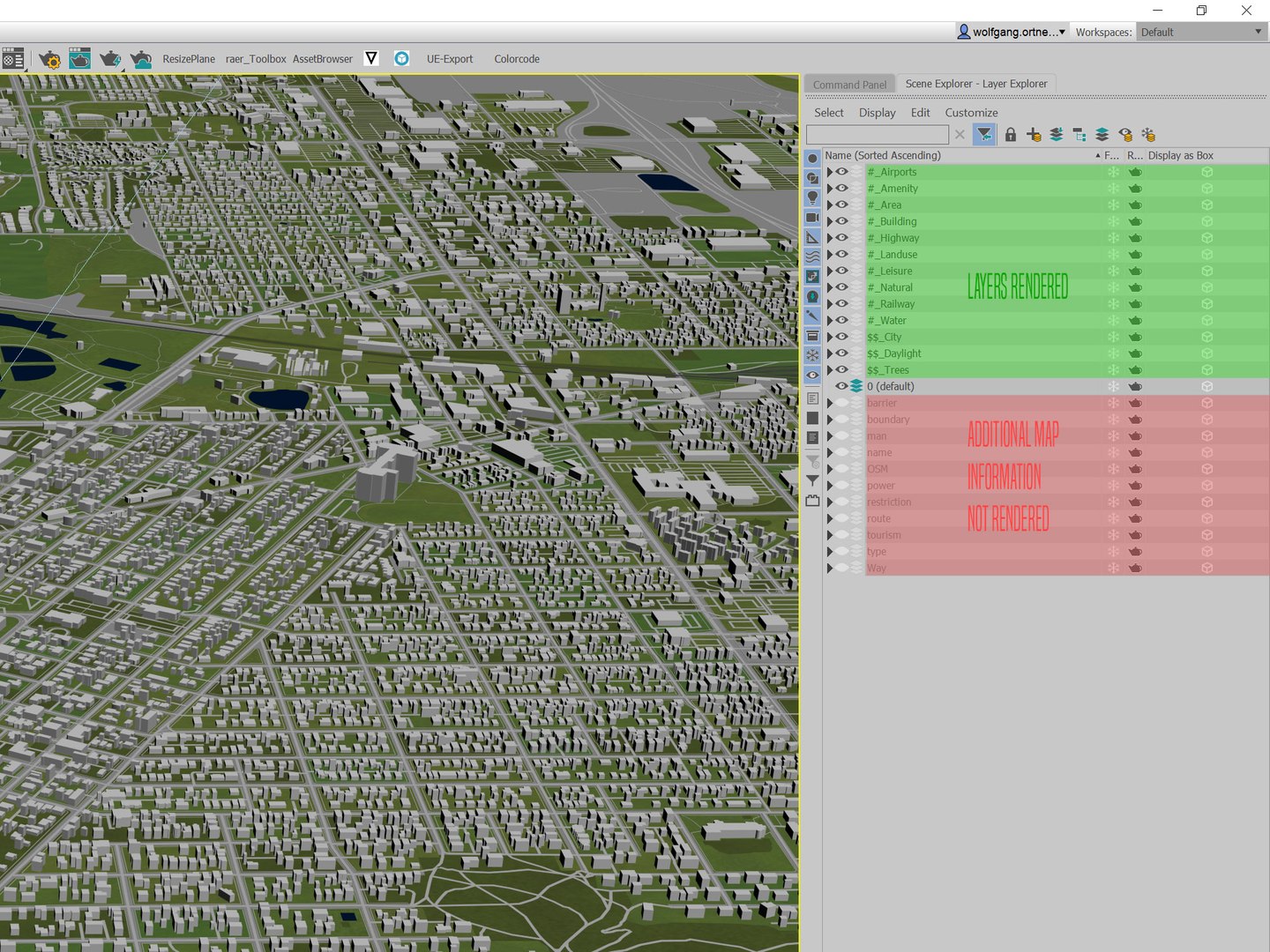This screenshot has width=1270, height=952.
Task: Open the wolfgang.ortne user account dropdown
Action: (x=1012, y=32)
